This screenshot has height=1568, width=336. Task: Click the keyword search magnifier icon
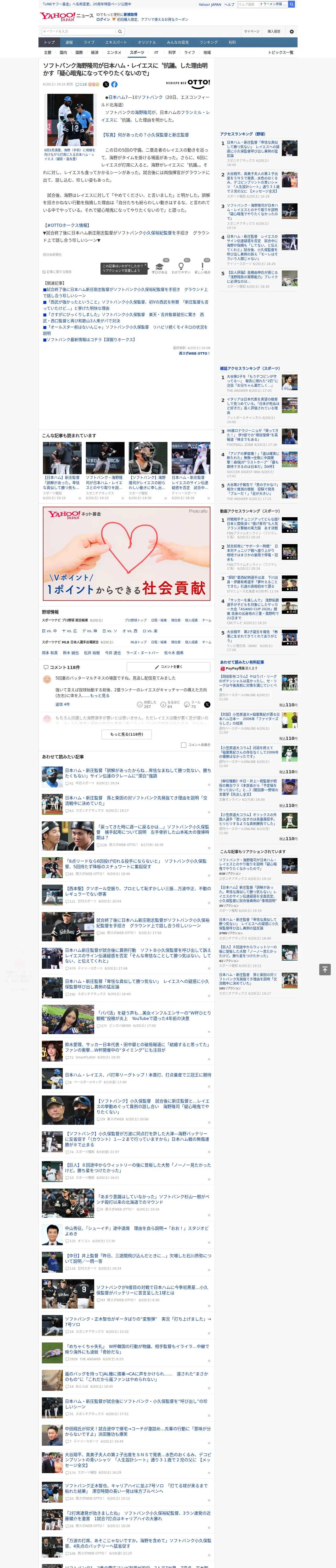click(x=120, y=31)
